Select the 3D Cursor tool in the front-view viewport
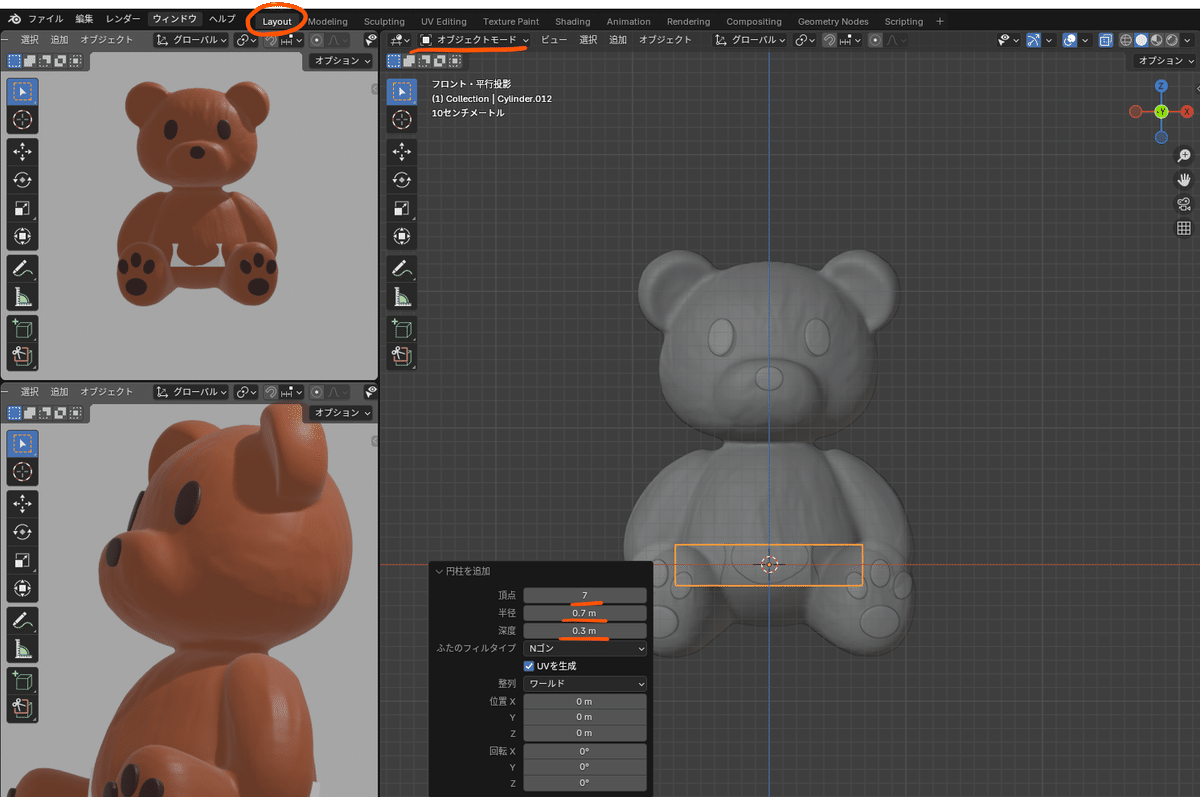Image resolution: width=1200 pixels, height=797 pixels. 402,120
